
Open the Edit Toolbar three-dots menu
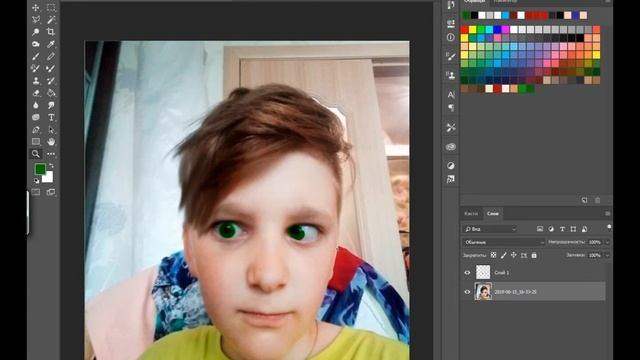point(51,154)
